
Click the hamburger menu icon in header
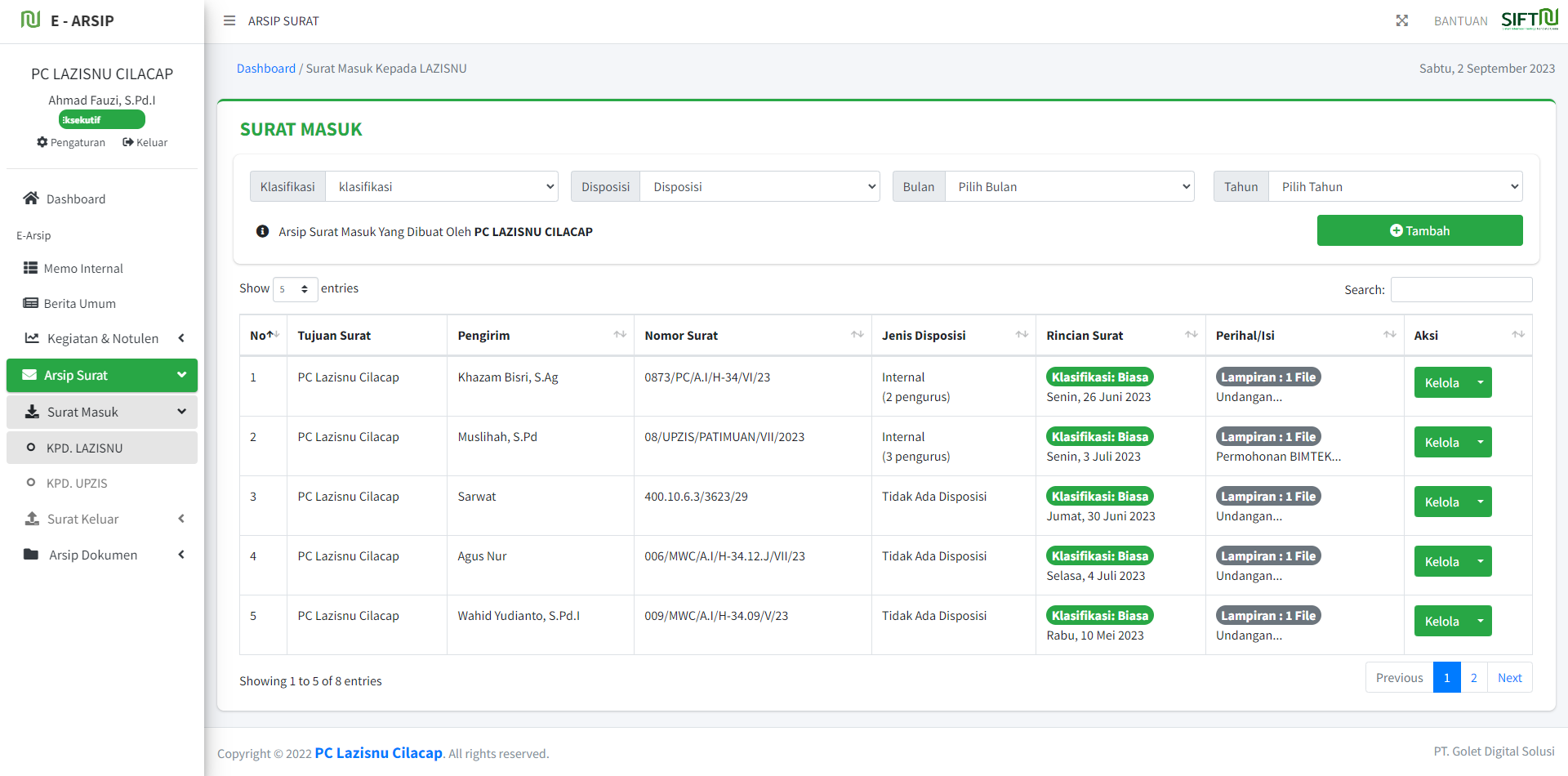pyautogui.click(x=229, y=20)
